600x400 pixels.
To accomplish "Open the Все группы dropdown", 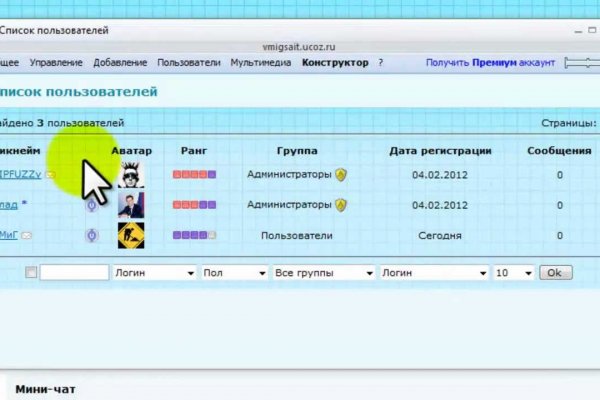I will coord(323,273).
